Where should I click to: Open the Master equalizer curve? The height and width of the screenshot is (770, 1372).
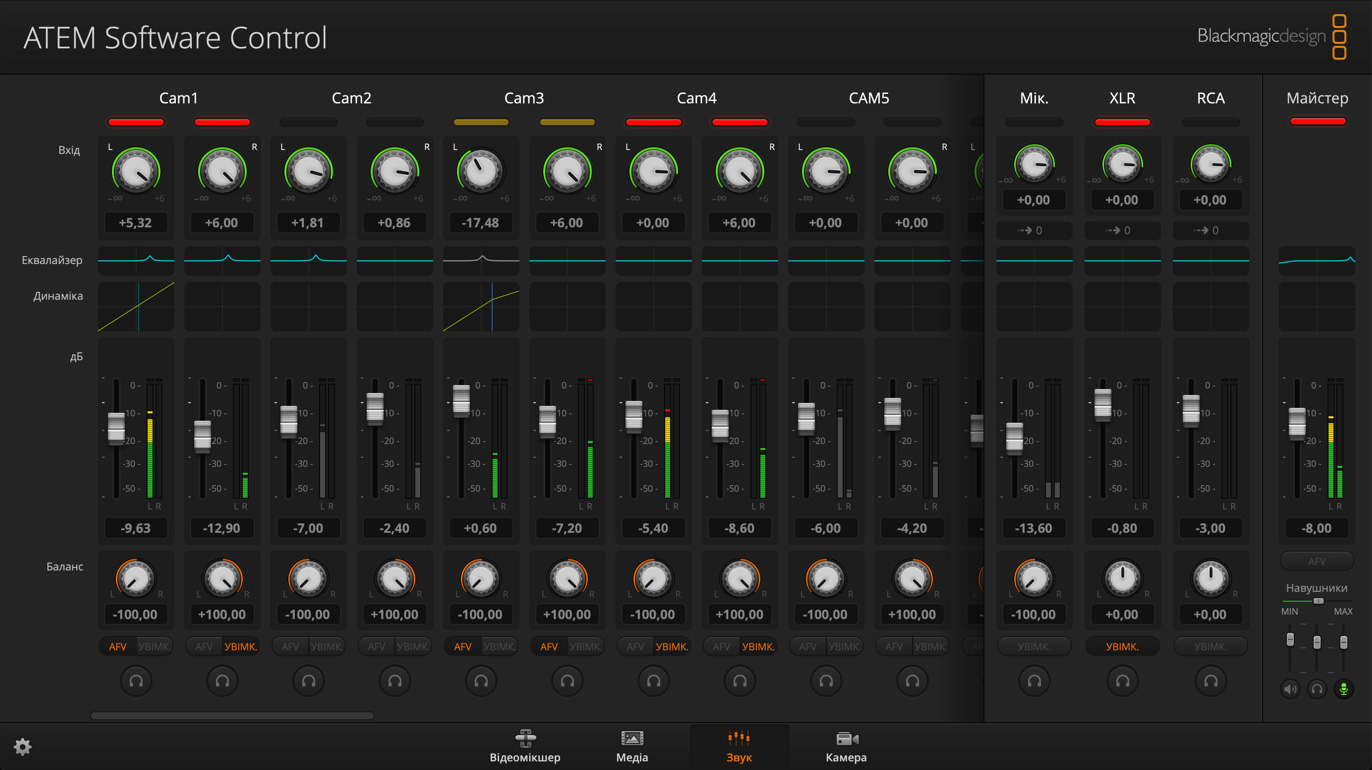[1317, 261]
